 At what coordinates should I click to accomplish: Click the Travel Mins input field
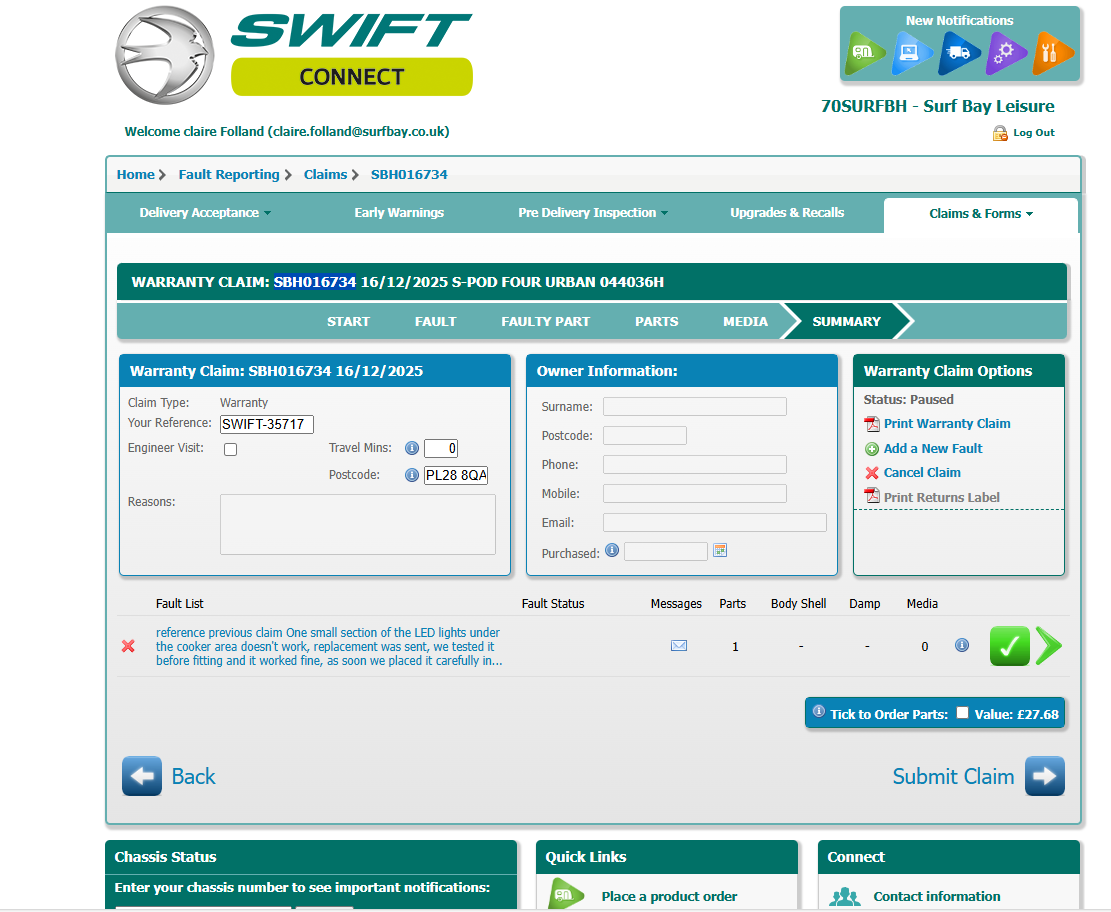[x=441, y=448]
